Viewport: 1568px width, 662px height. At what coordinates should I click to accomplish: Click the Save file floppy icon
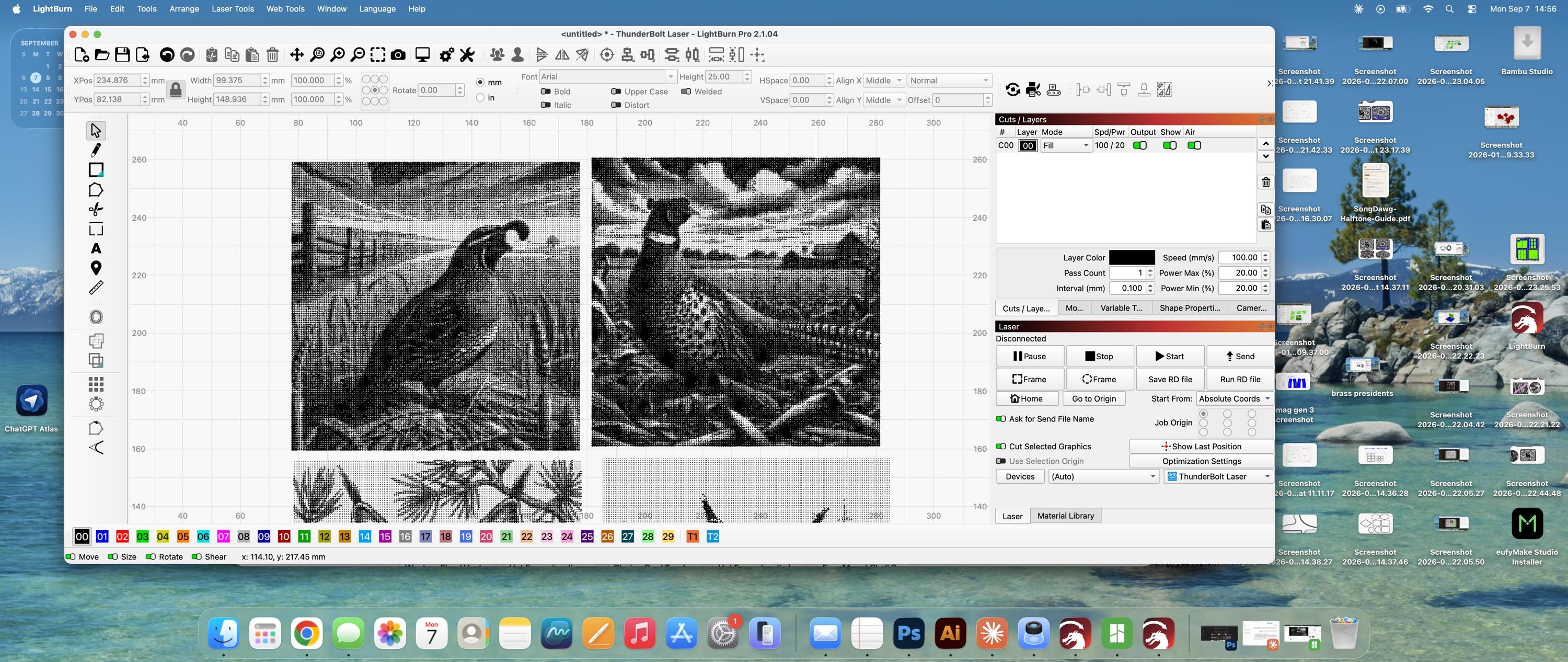point(122,55)
